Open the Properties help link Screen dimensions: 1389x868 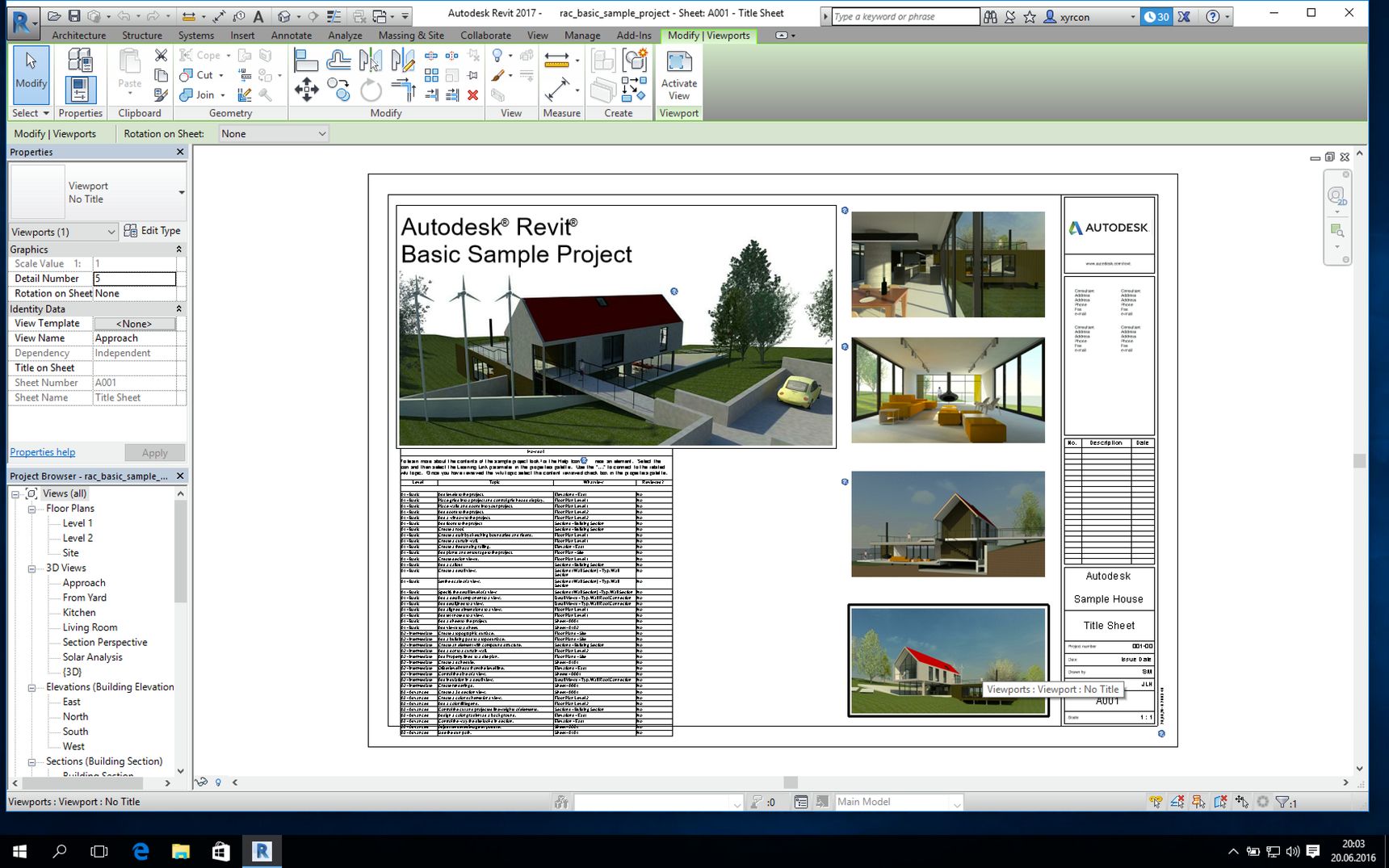click(x=42, y=452)
